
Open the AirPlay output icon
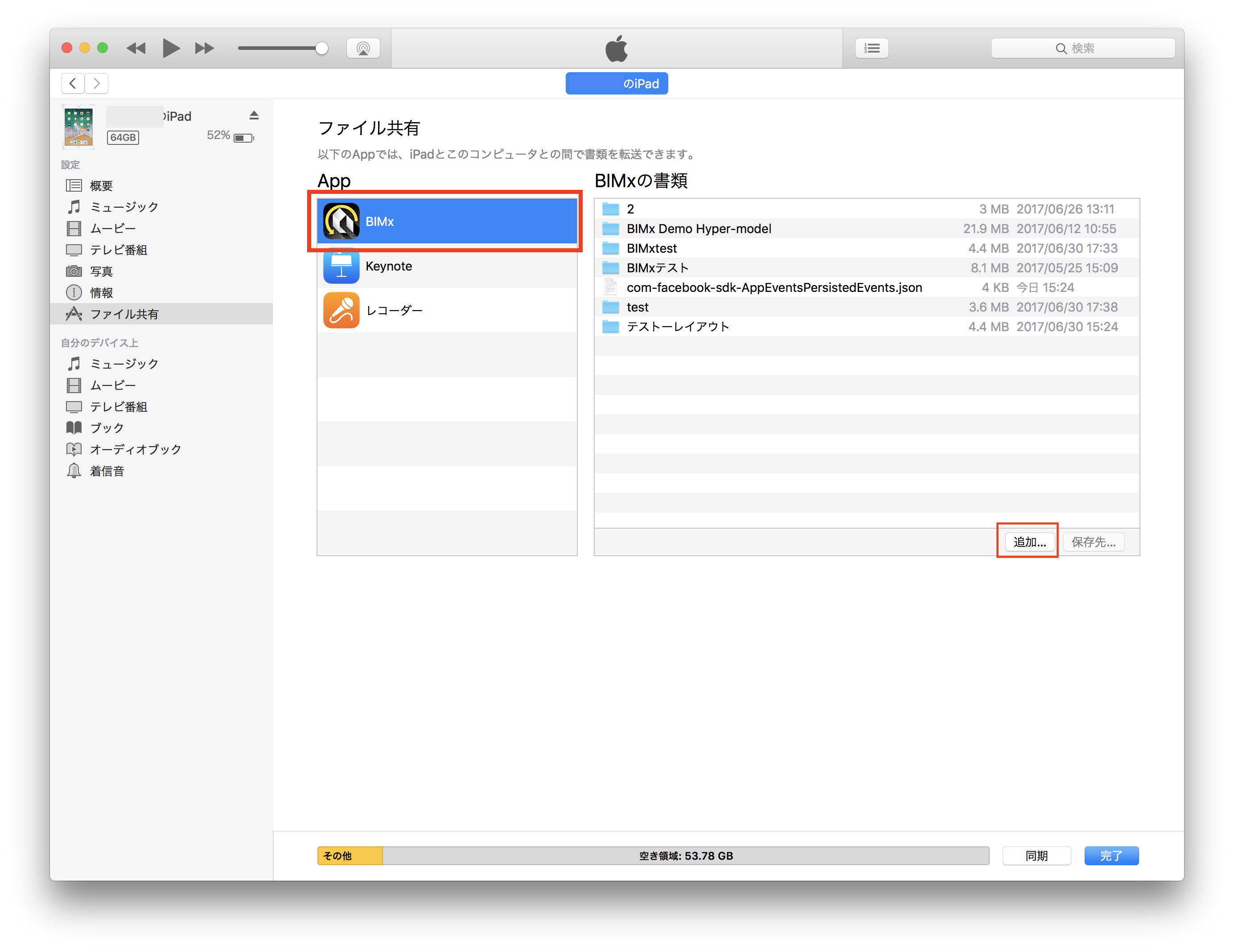363,48
